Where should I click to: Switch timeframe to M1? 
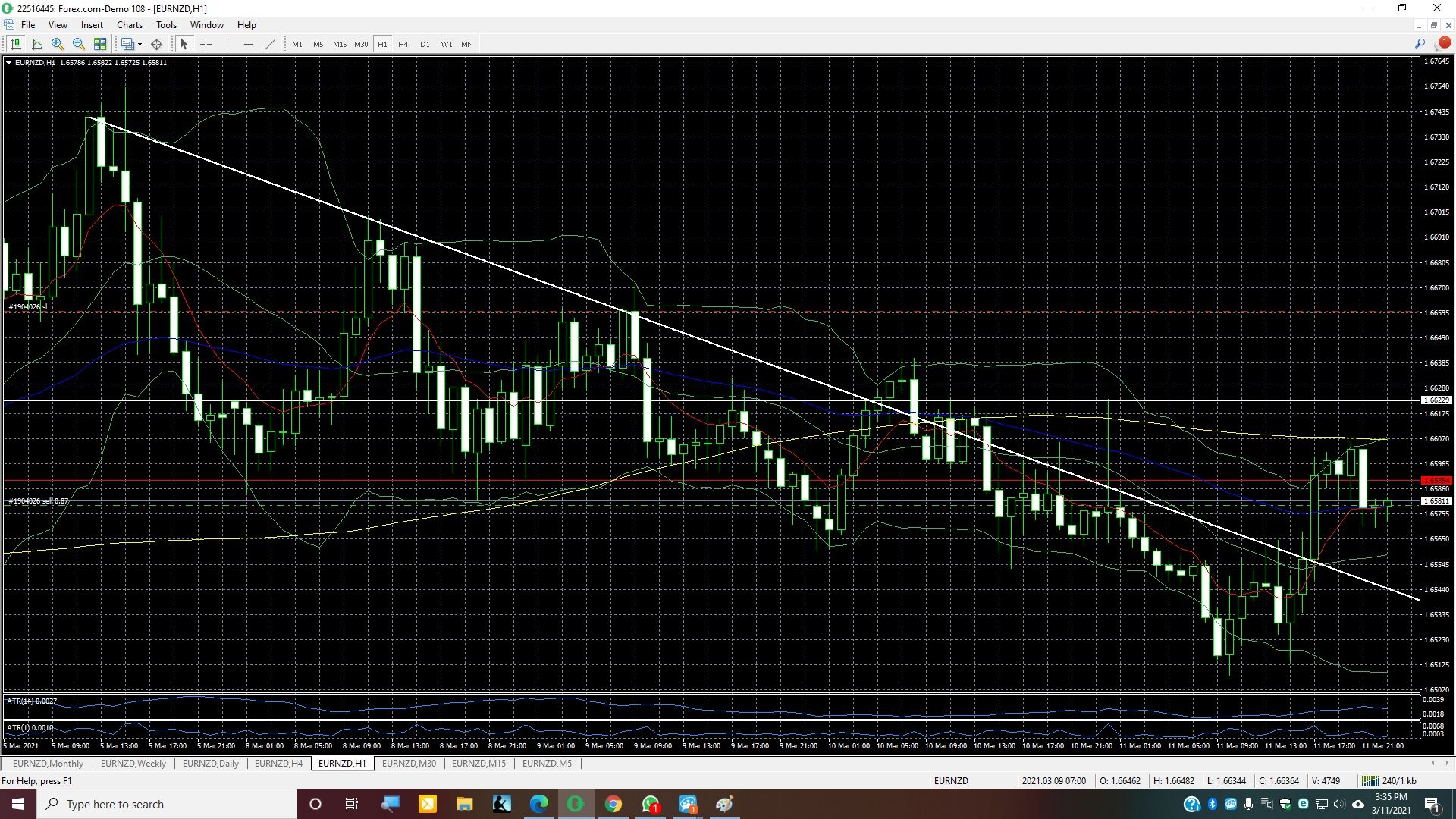297,44
